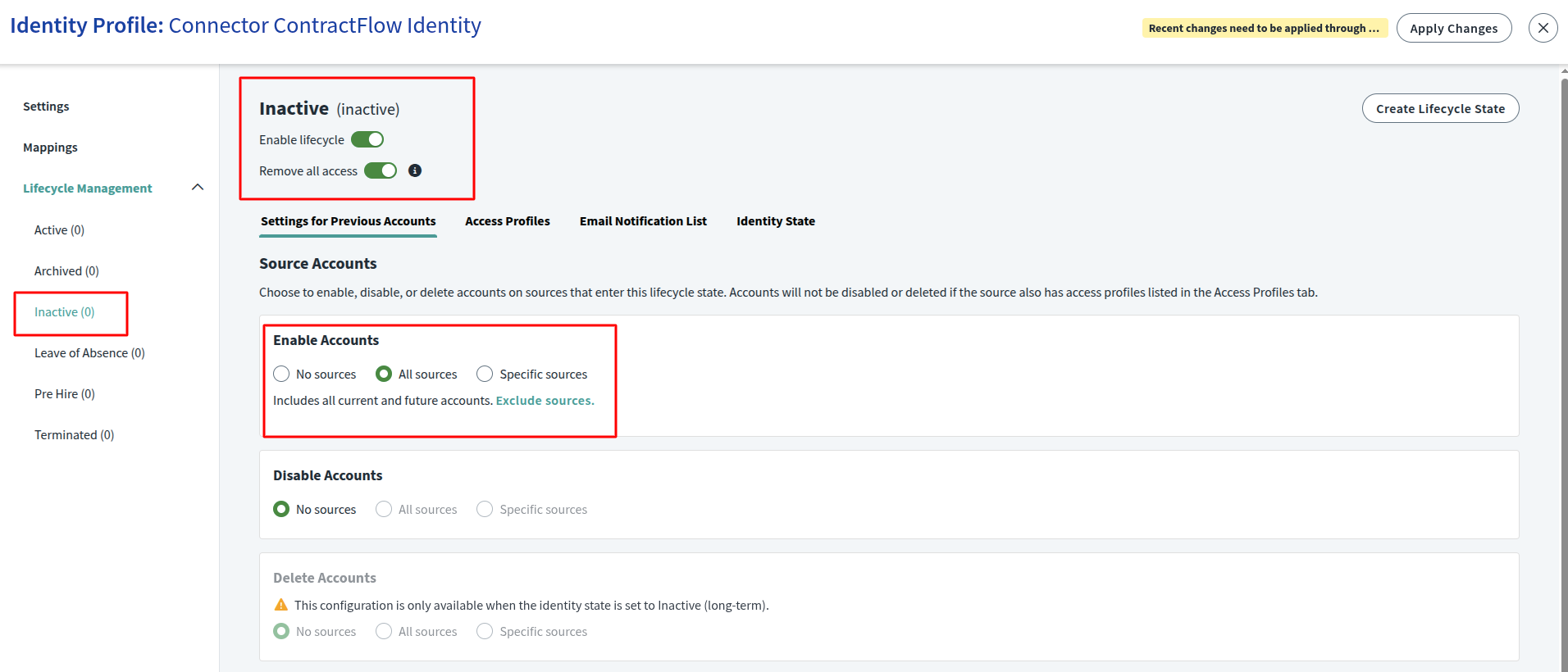This screenshot has width=1568, height=672.
Task: Click Create Lifecycle State button
Action: (x=1440, y=108)
